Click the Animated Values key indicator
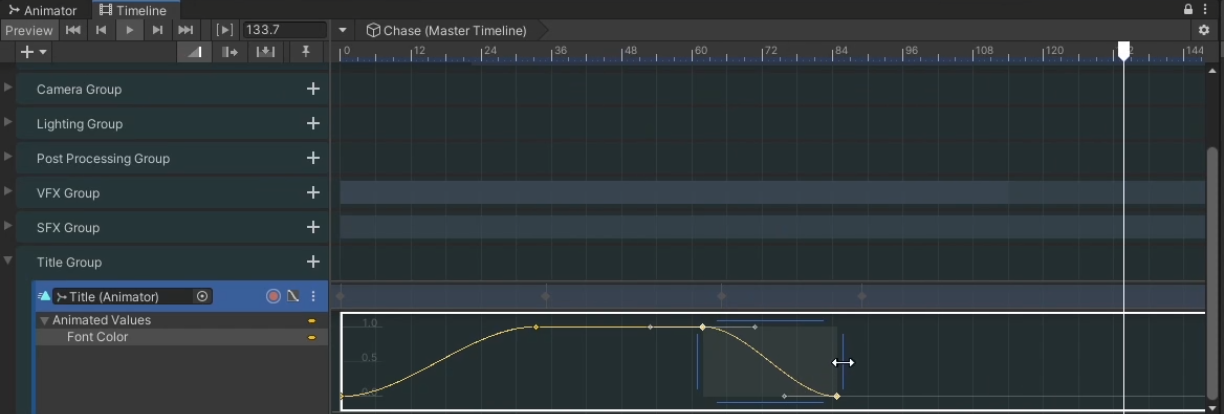This screenshot has height=414, width=1224. click(312, 321)
